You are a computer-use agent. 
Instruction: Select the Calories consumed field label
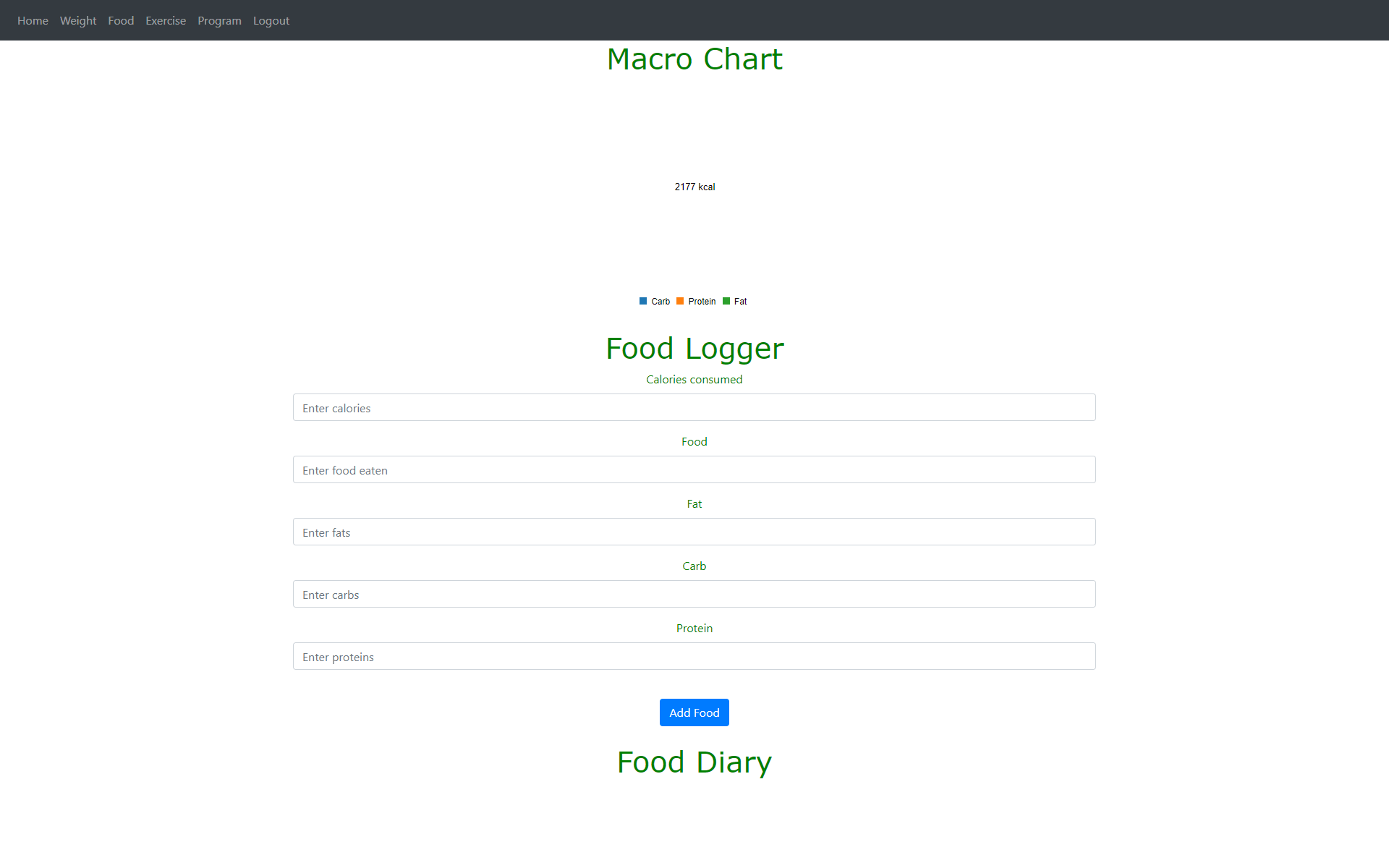tap(694, 379)
